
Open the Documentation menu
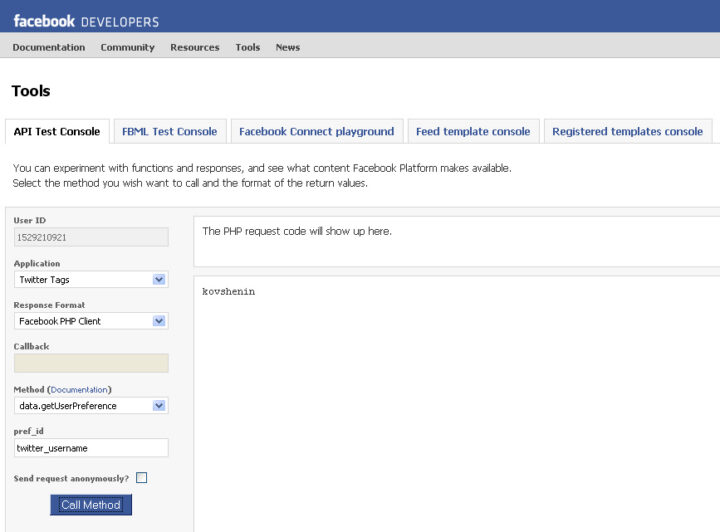[49, 47]
